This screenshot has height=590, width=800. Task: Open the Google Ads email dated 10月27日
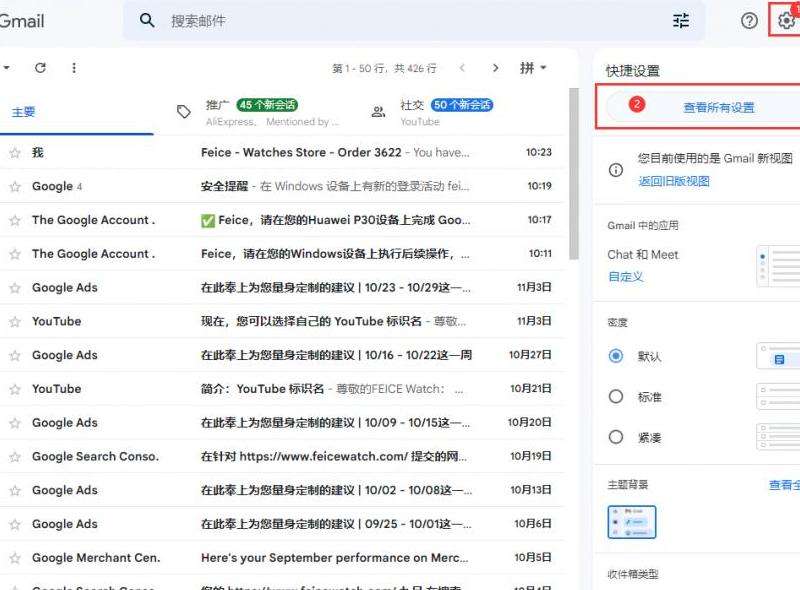click(x=283, y=355)
